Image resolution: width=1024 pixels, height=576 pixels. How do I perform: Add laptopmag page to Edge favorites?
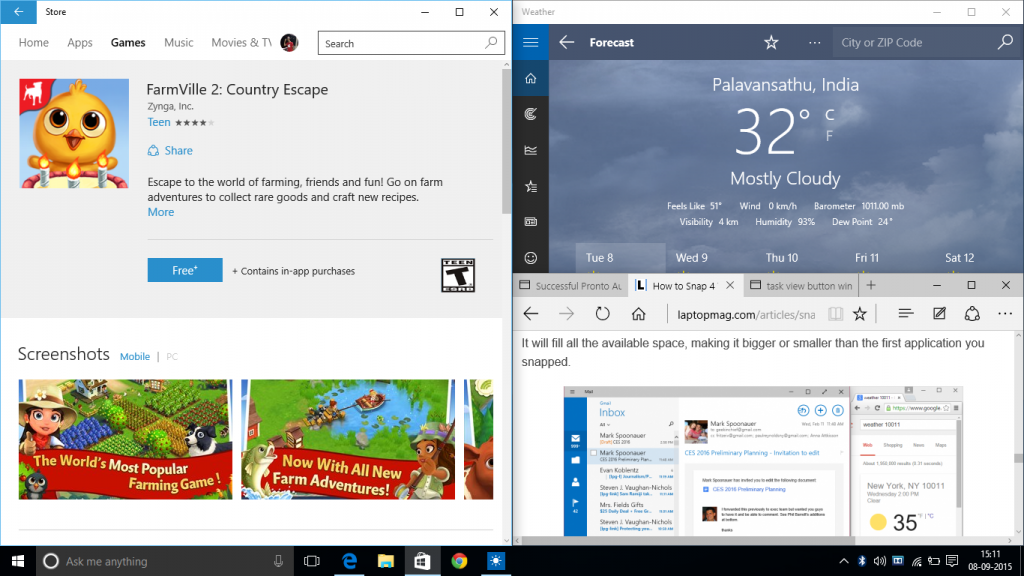point(859,314)
